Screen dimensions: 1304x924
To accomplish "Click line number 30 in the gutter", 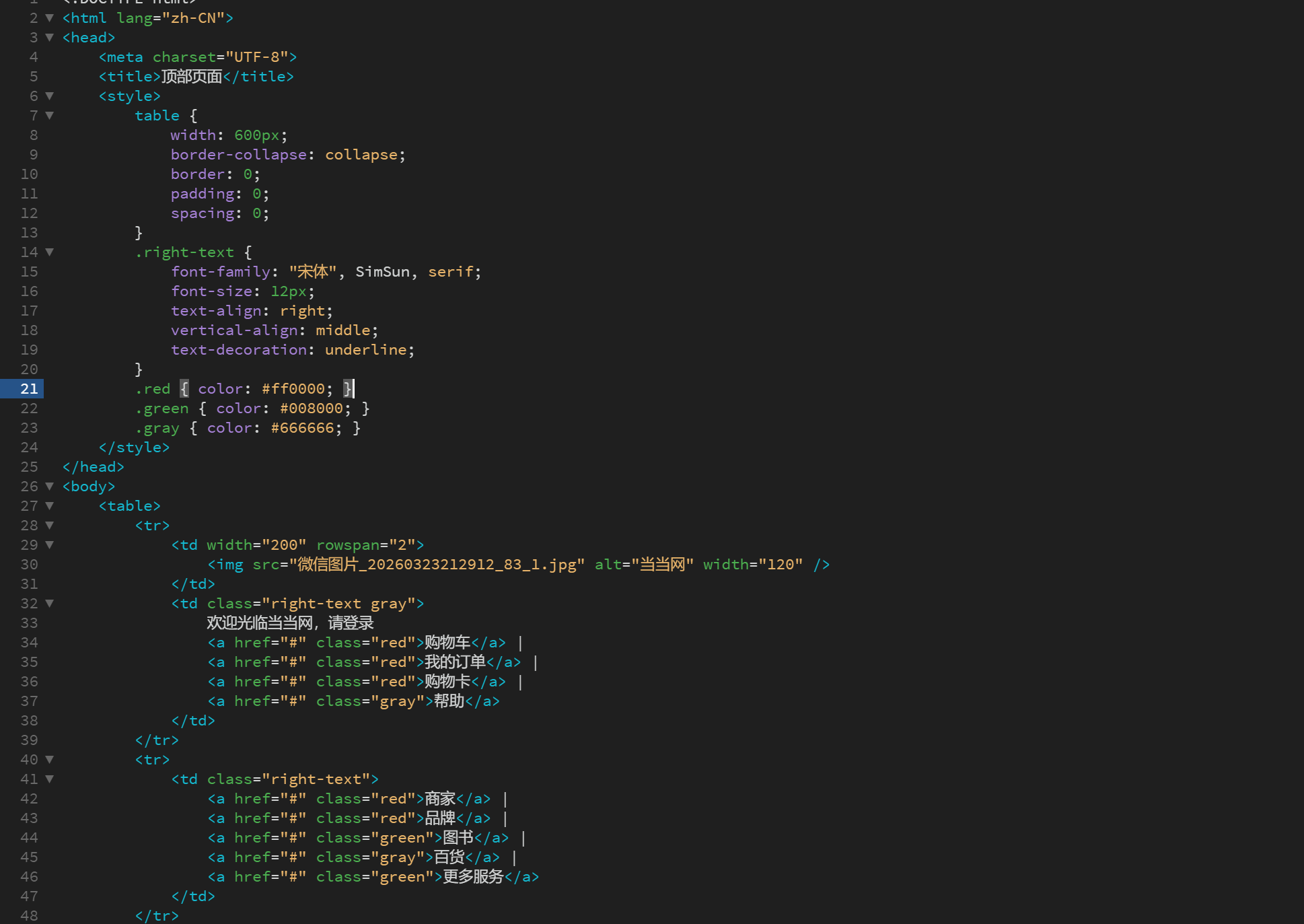I will 29,564.
